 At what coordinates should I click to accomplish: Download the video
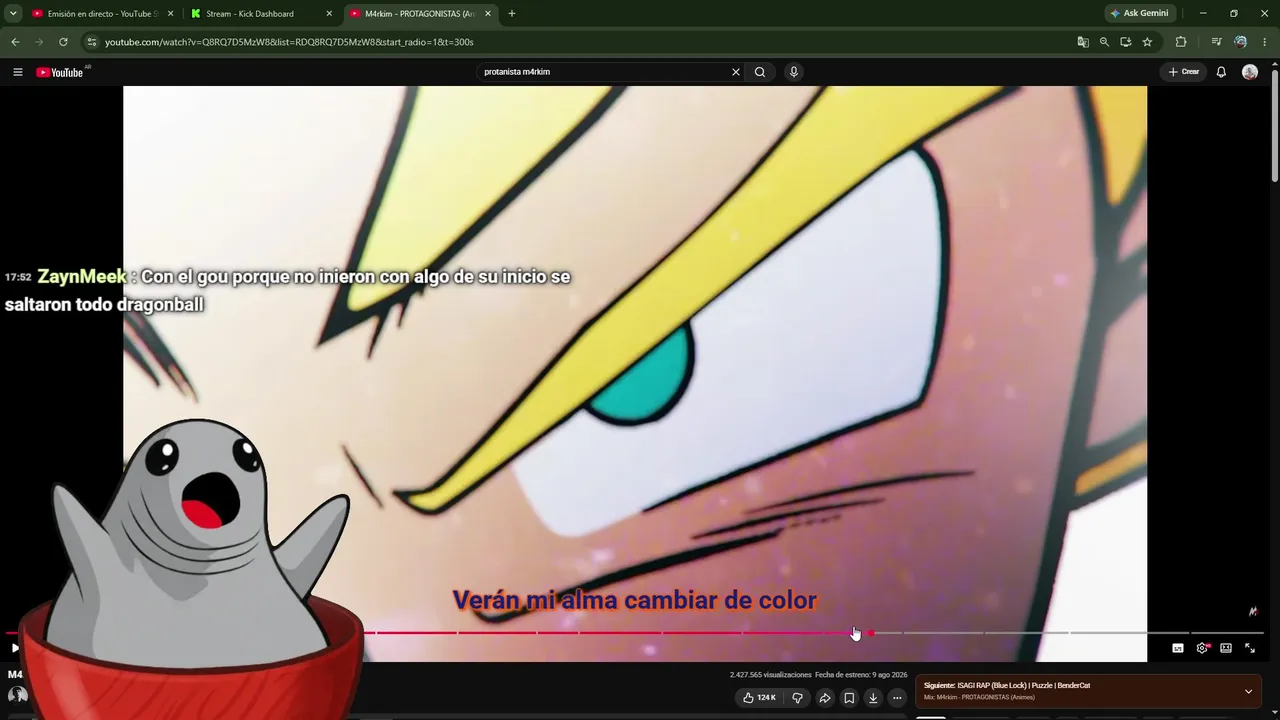(x=873, y=698)
